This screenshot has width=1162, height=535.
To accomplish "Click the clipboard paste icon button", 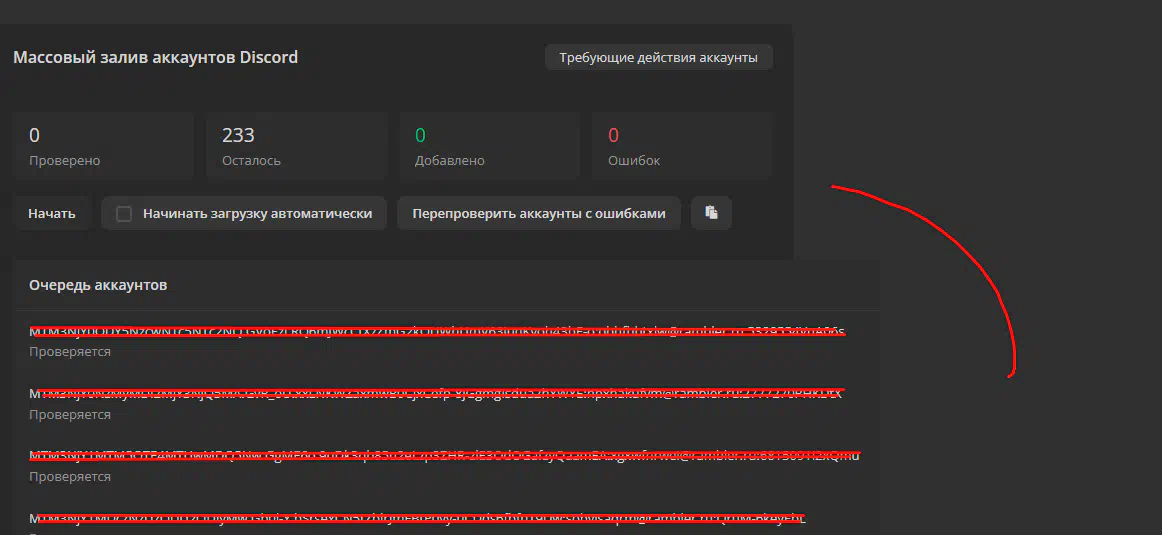I will [711, 213].
